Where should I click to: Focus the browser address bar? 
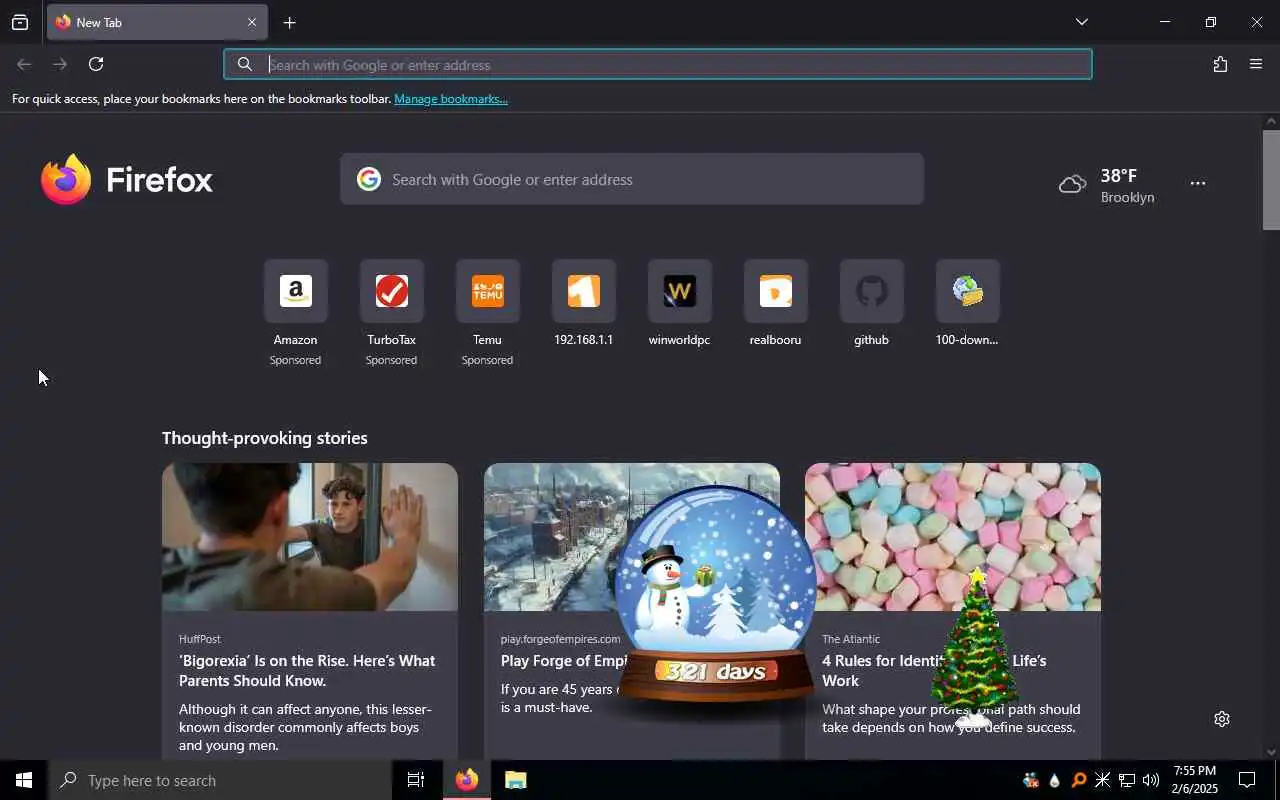(x=658, y=64)
